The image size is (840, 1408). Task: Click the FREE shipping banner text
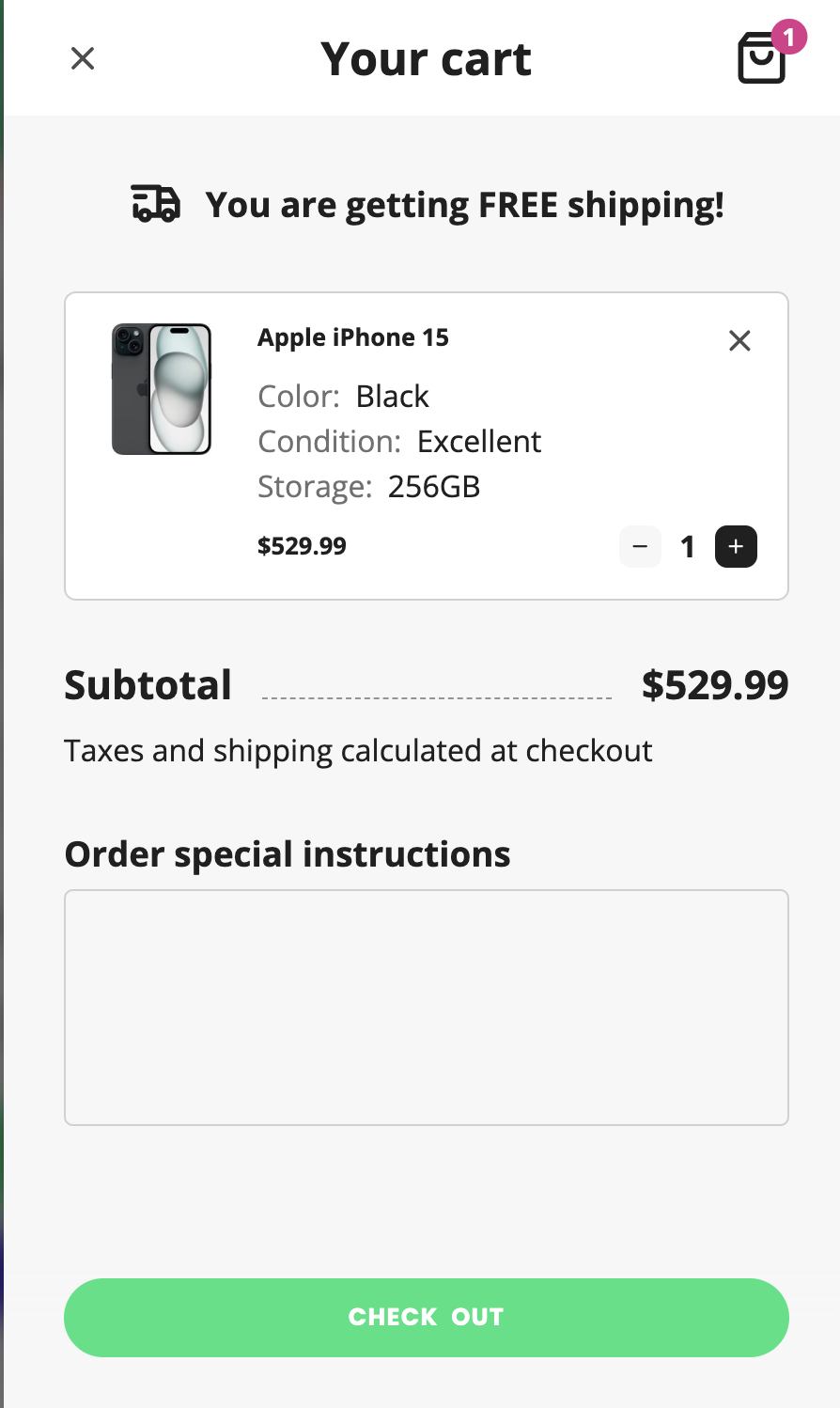[x=464, y=205]
